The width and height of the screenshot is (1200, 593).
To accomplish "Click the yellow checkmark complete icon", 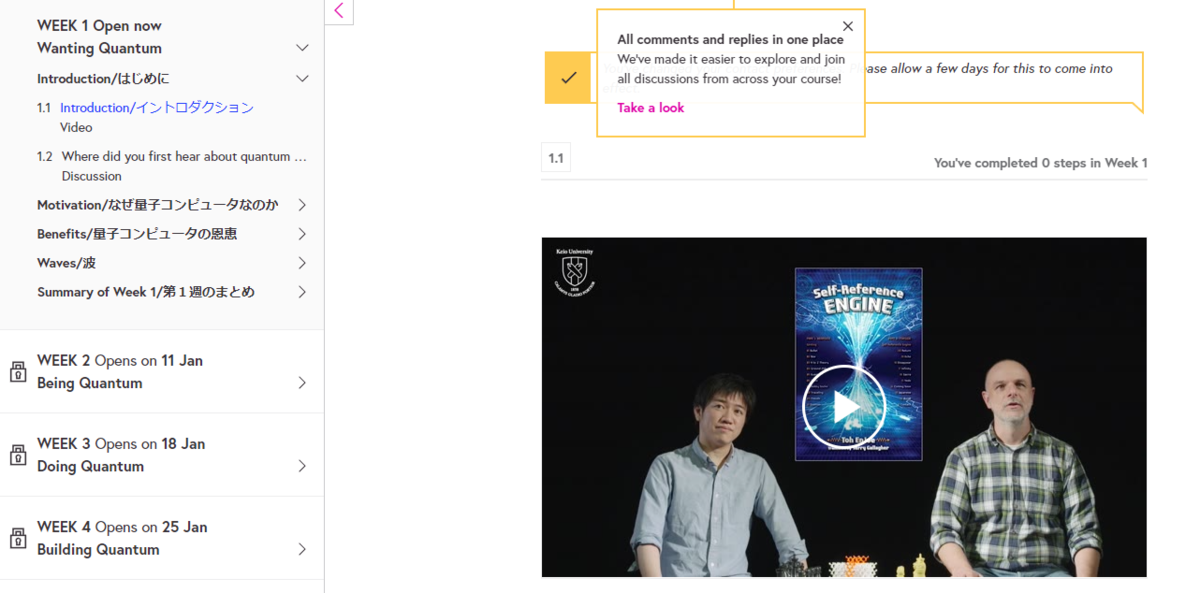I will pyautogui.click(x=568, y=77).
